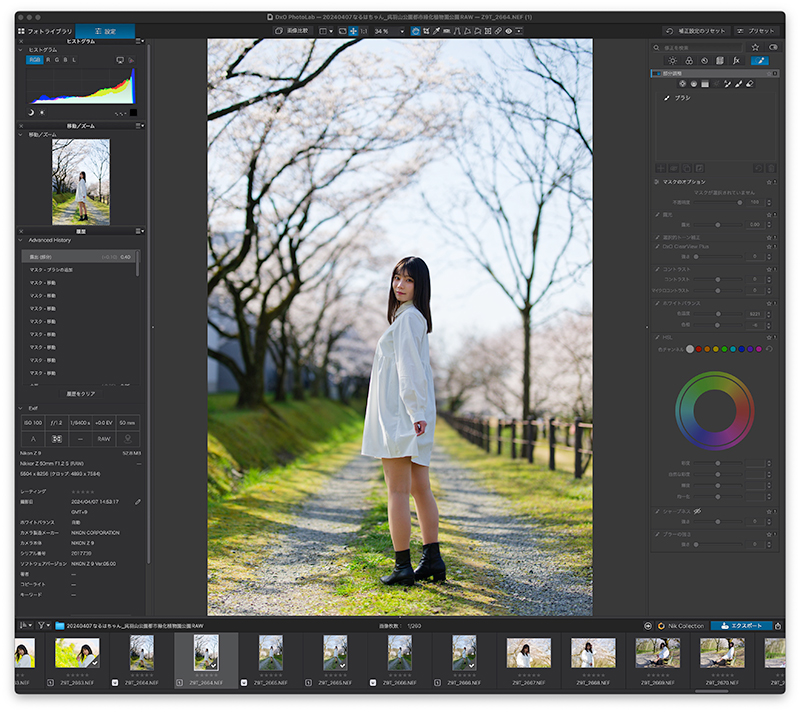Select the red channel swatch in HSL

click(698, 349)
